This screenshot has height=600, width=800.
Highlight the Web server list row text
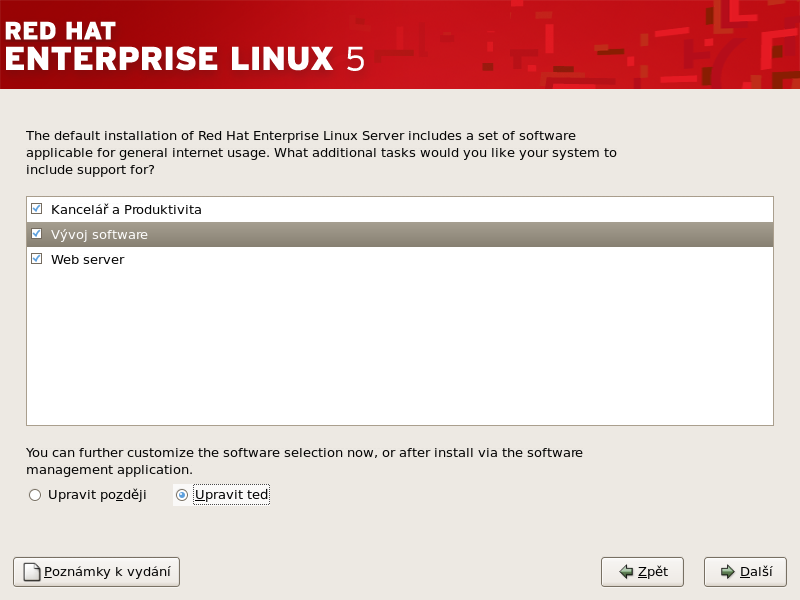pos(87,260)
